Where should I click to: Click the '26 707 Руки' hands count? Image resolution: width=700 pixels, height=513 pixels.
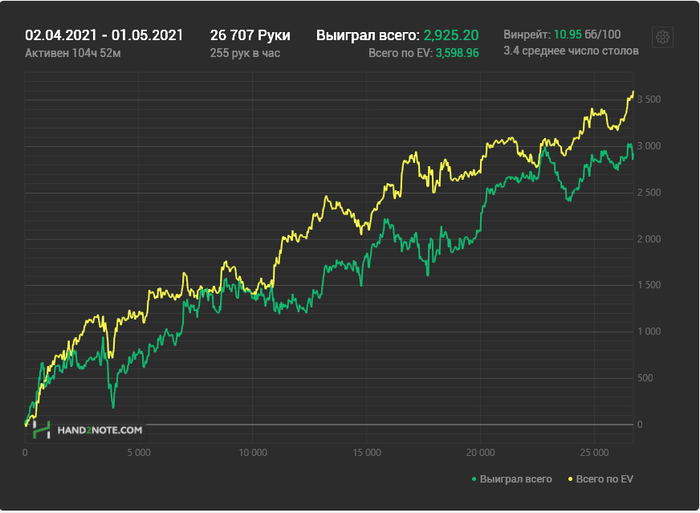pyautogui.click(x=250, y=35)
